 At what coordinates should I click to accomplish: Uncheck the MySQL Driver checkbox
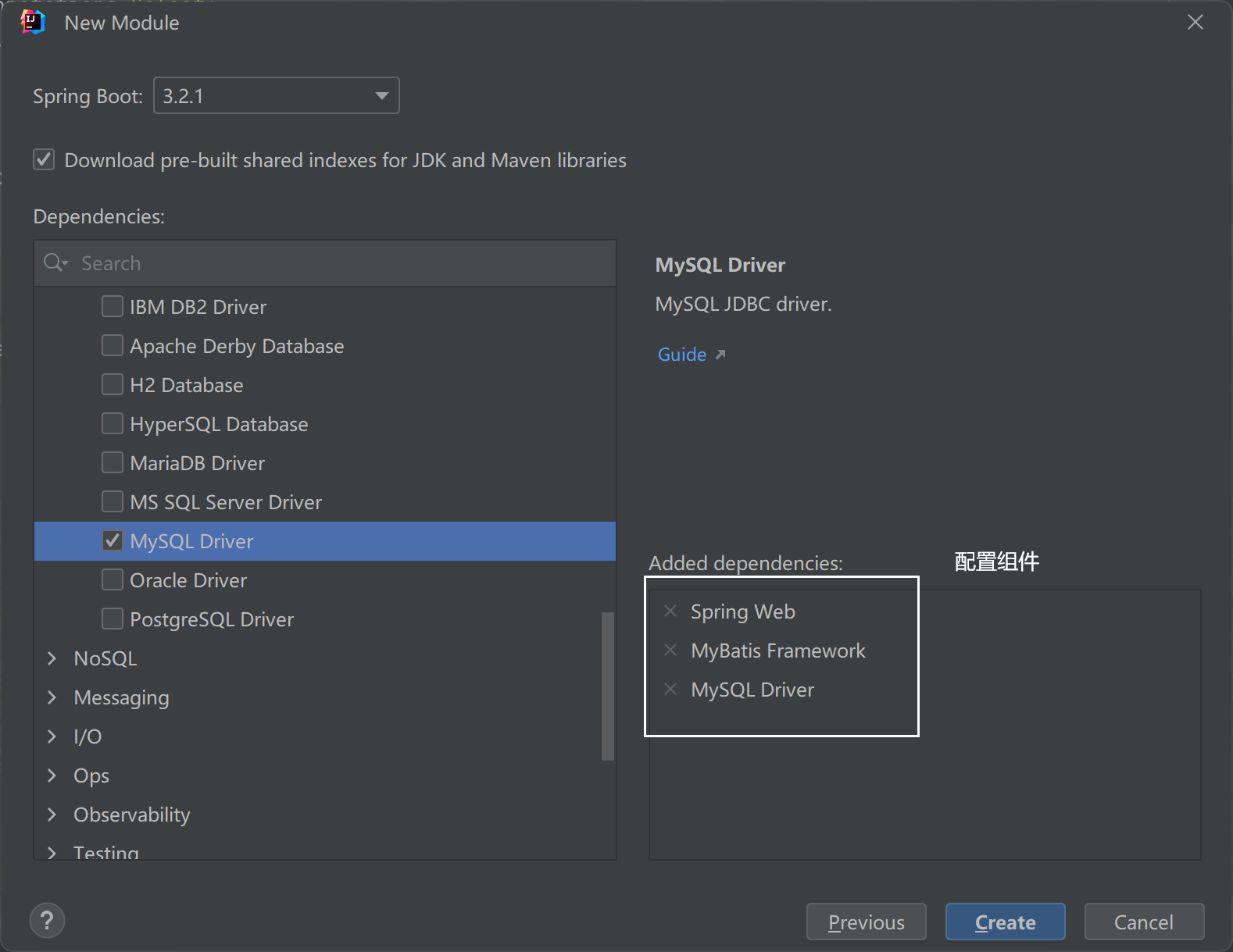(x=113, y=540)
